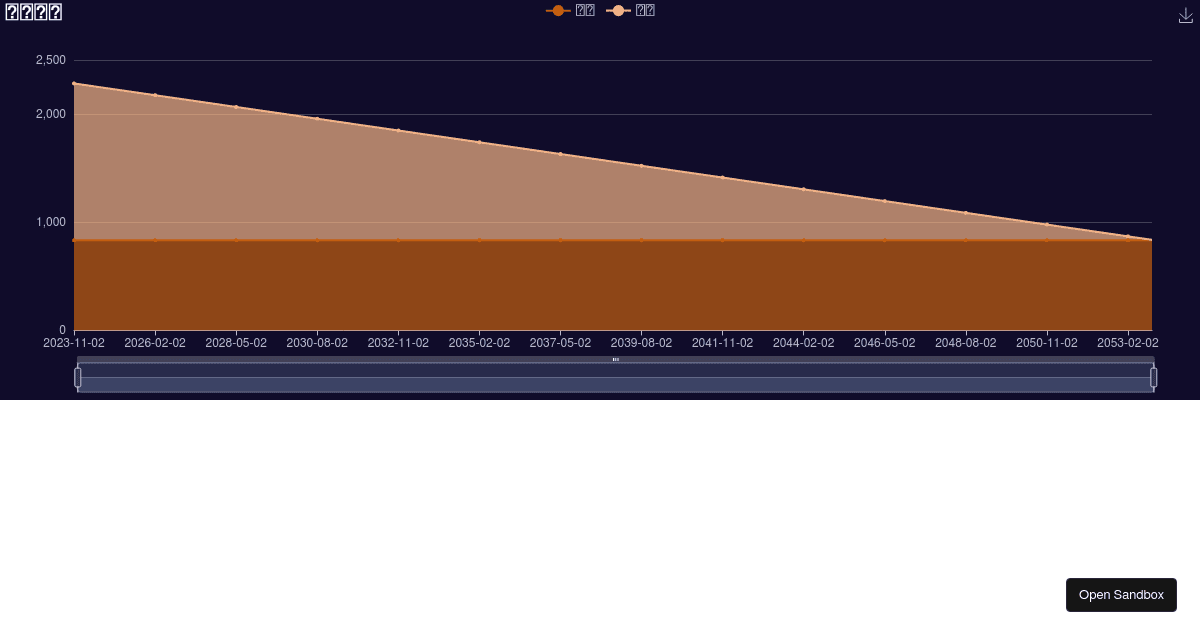Screen dimensions: 1200x630
Task: Click the 2035-05-02 axis label
Action: point(479,342)
